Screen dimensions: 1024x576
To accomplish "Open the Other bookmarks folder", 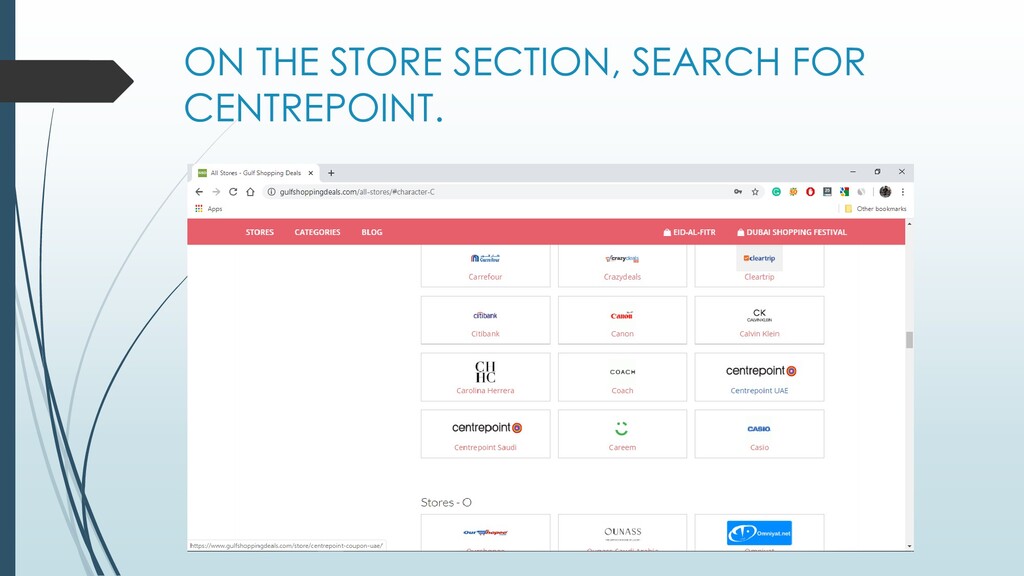I will [x=875, y=209].
